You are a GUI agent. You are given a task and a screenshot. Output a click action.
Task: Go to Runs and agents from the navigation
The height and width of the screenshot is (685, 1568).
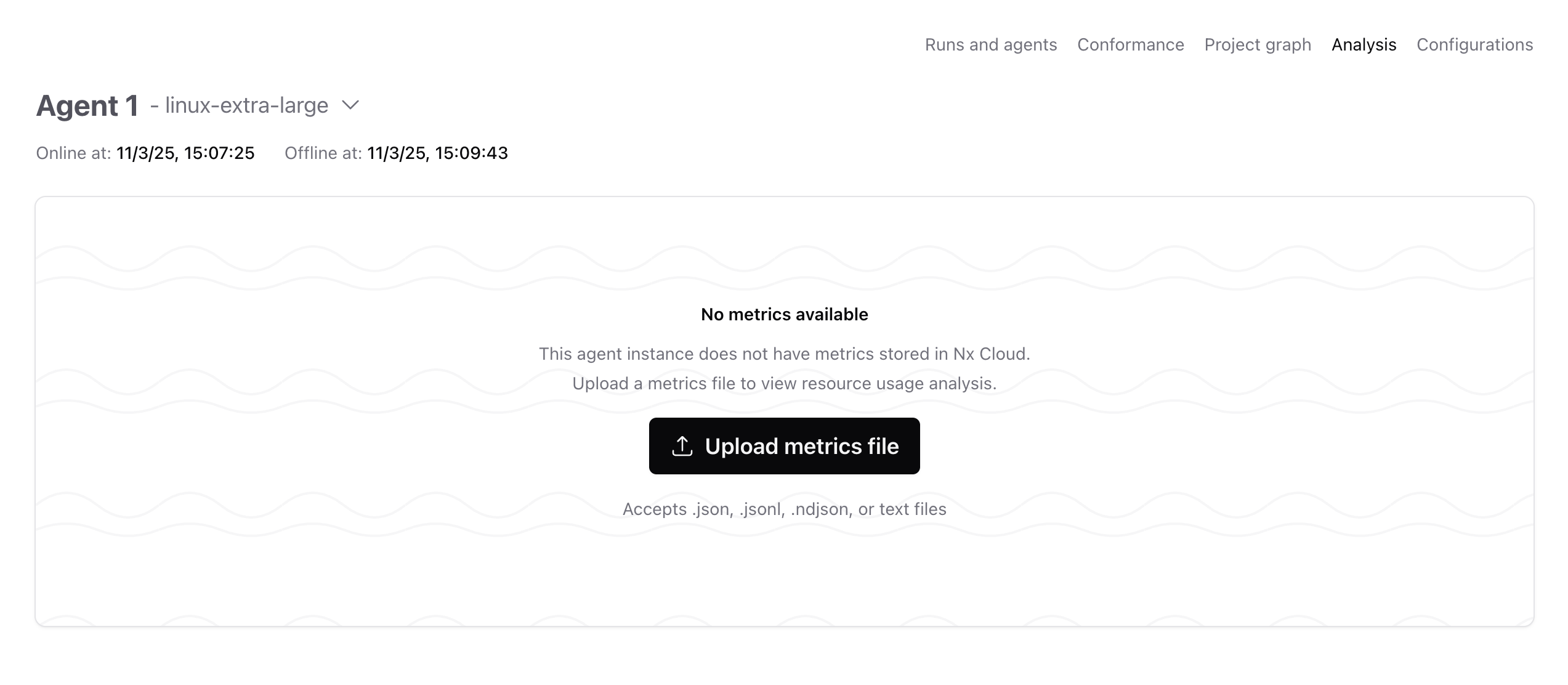click(990, 44)
